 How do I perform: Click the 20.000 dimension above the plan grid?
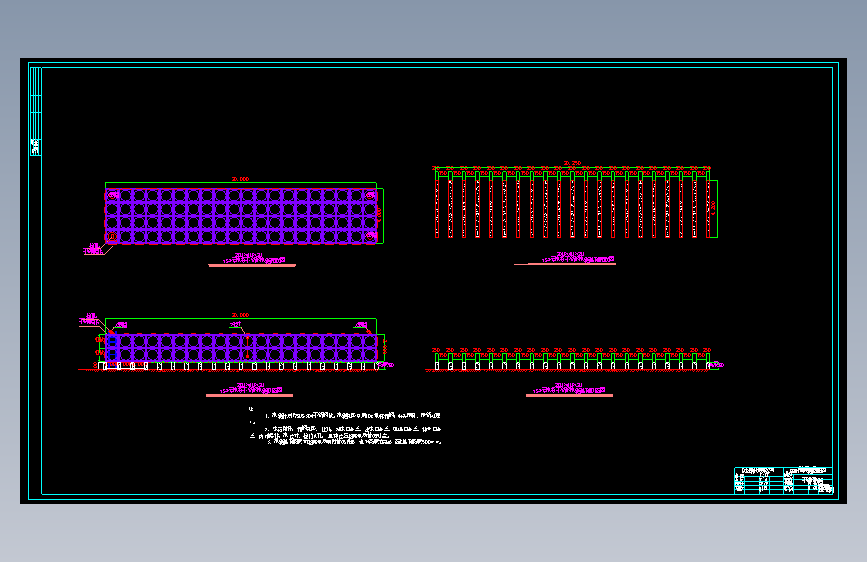241,179
